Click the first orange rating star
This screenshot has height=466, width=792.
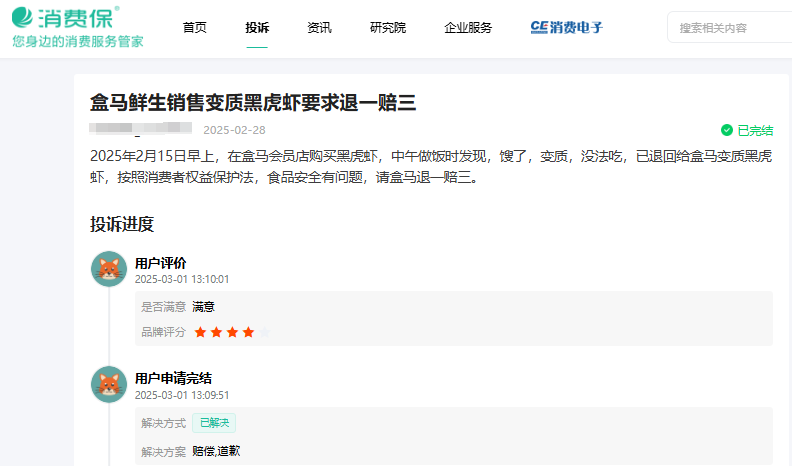tap(201, 332)
